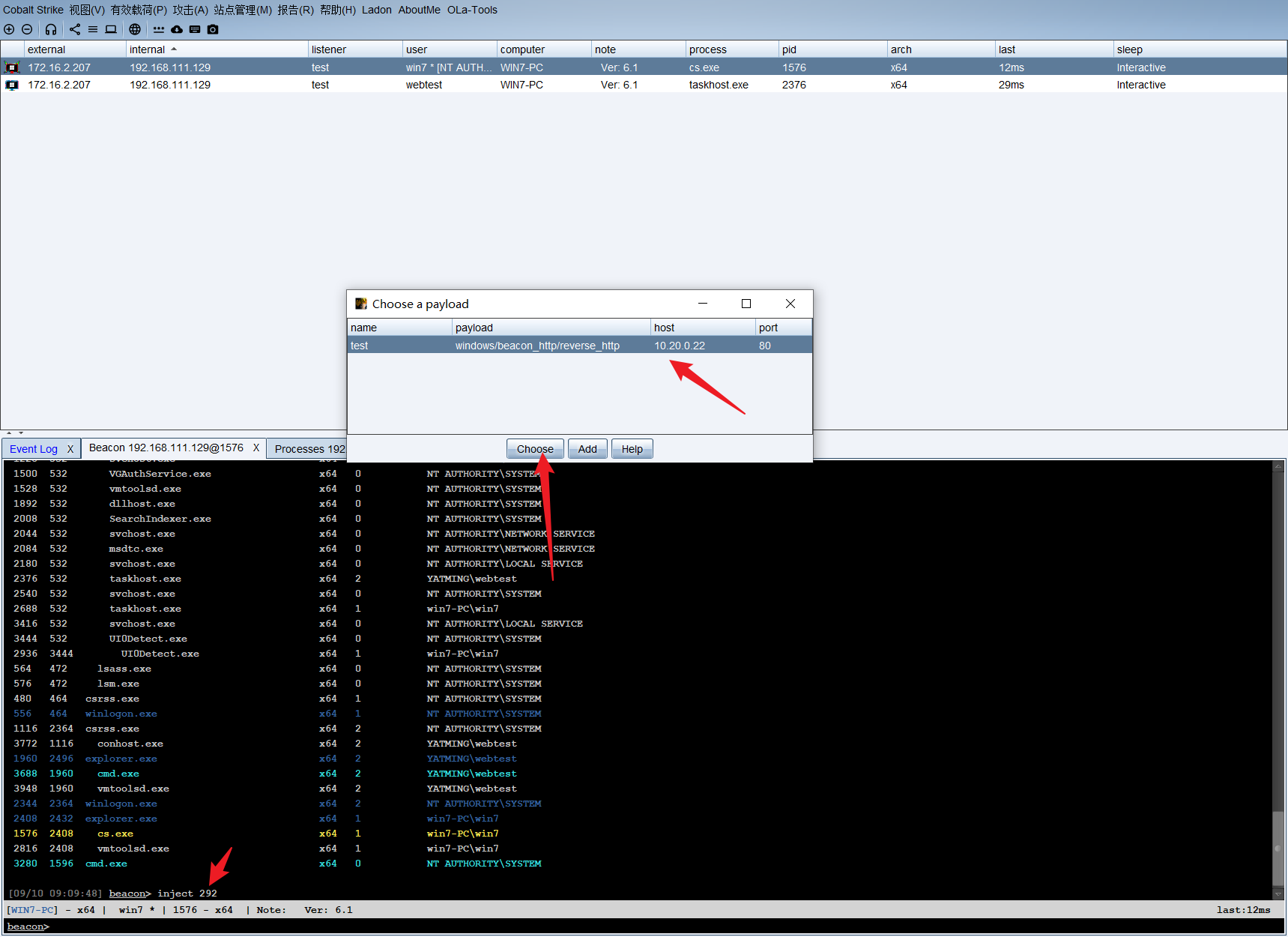This screenshot has width=1288, height=937.
Task: Show the target table laptop icon
Action: [x=111, y=29]
